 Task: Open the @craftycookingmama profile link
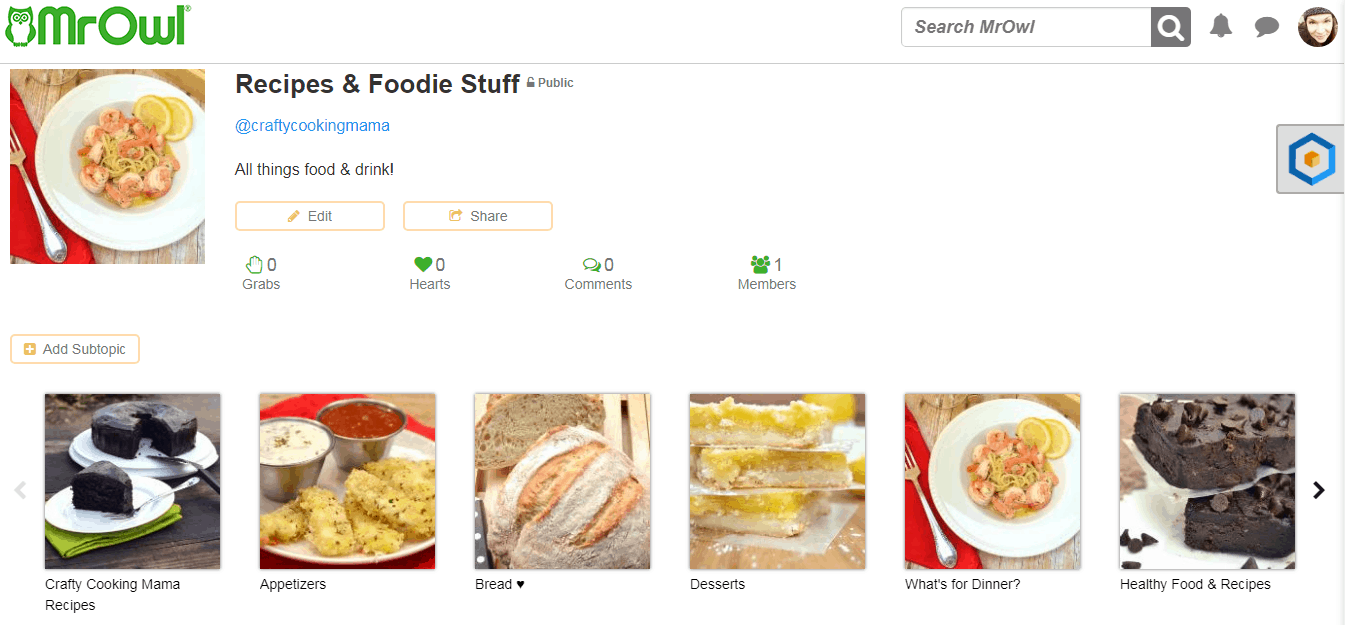pos(312,126)
